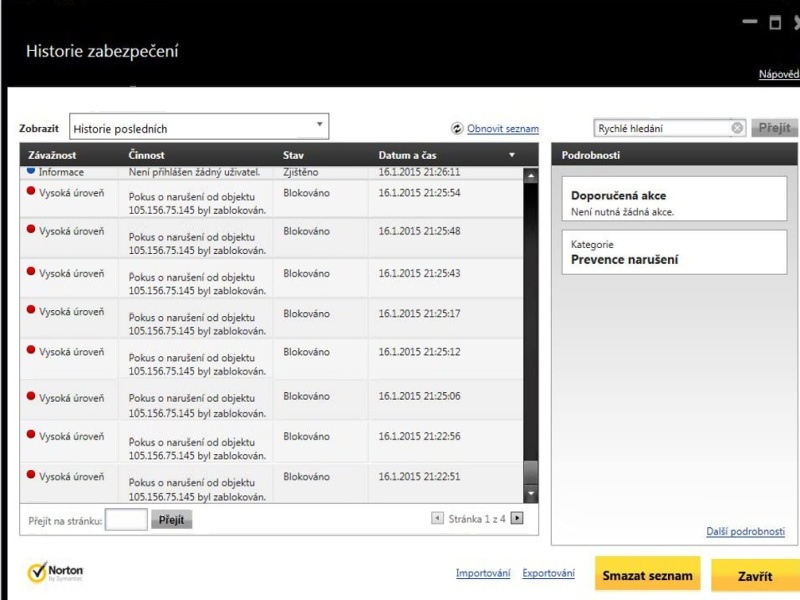Click red severity dot for 21:25:54 event

click(31, 192)
